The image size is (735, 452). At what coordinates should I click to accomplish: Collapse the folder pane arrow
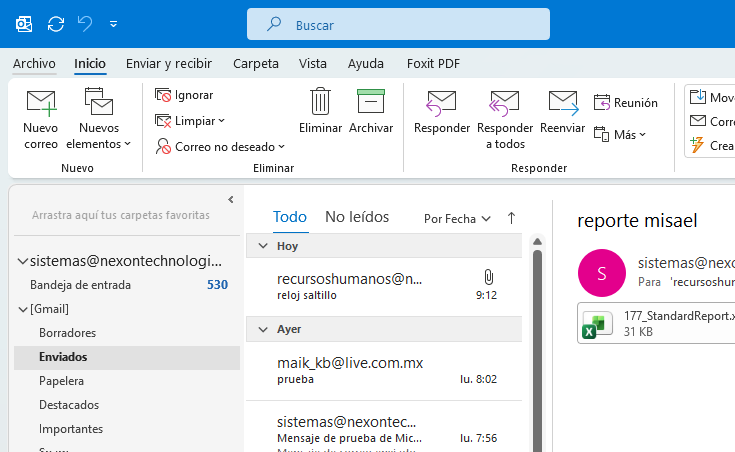tap(231, 200)
